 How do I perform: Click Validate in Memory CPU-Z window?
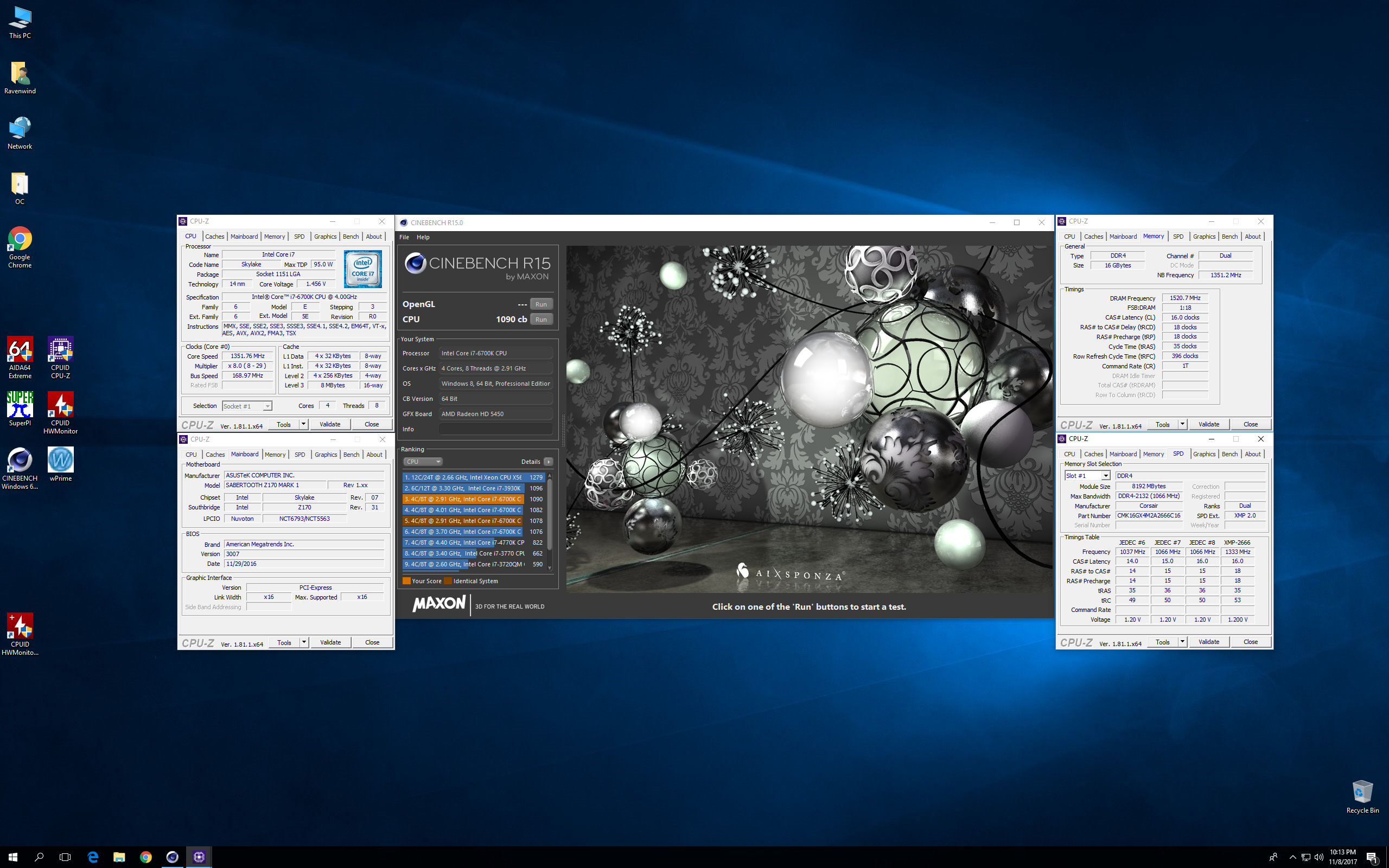(1209, 424)
